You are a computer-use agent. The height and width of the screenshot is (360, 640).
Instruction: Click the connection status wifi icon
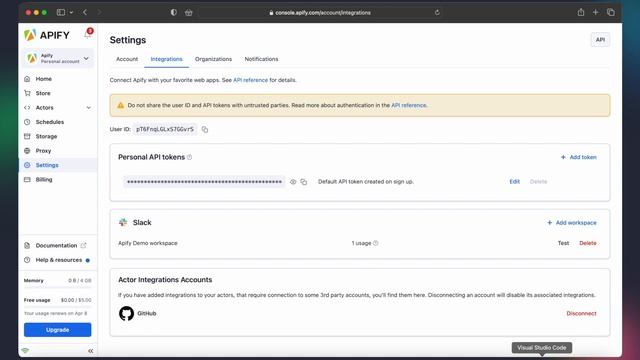(x=25, y=351)
